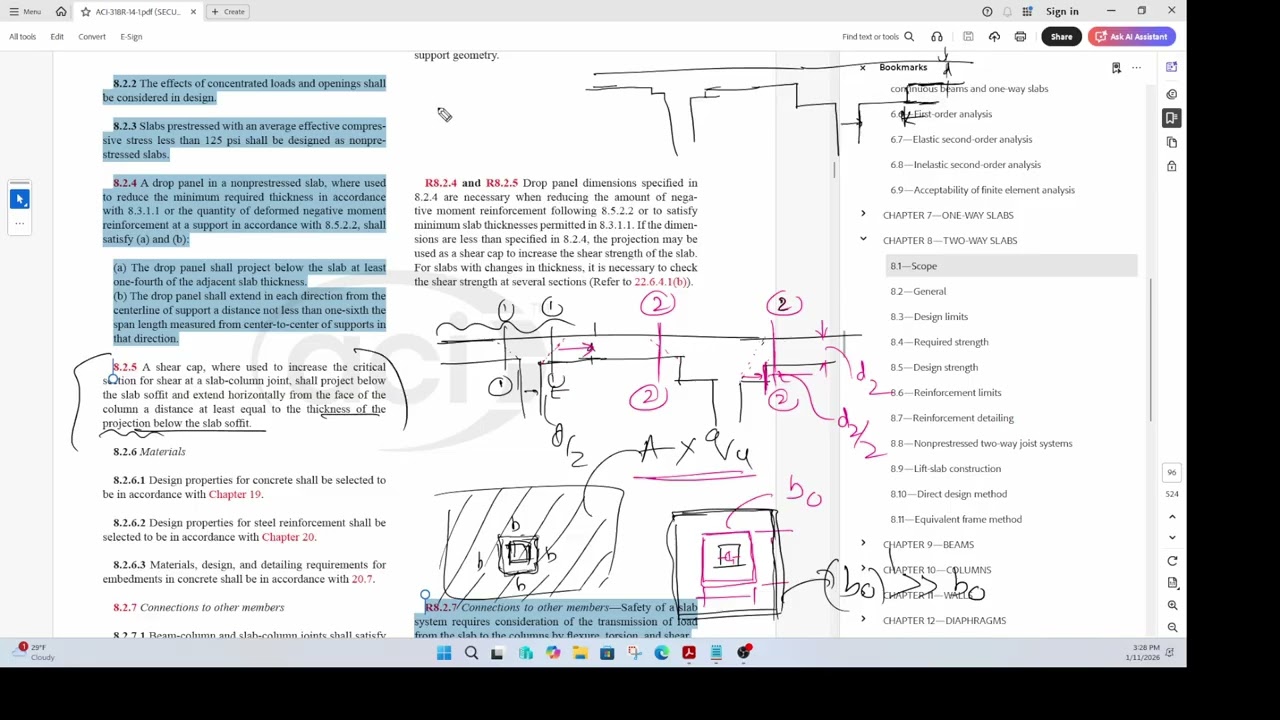Viewport: 1280px width, 720px height.
Task: Open Microsoft Edge from the taskbar
Action: (x=661, y=653)
